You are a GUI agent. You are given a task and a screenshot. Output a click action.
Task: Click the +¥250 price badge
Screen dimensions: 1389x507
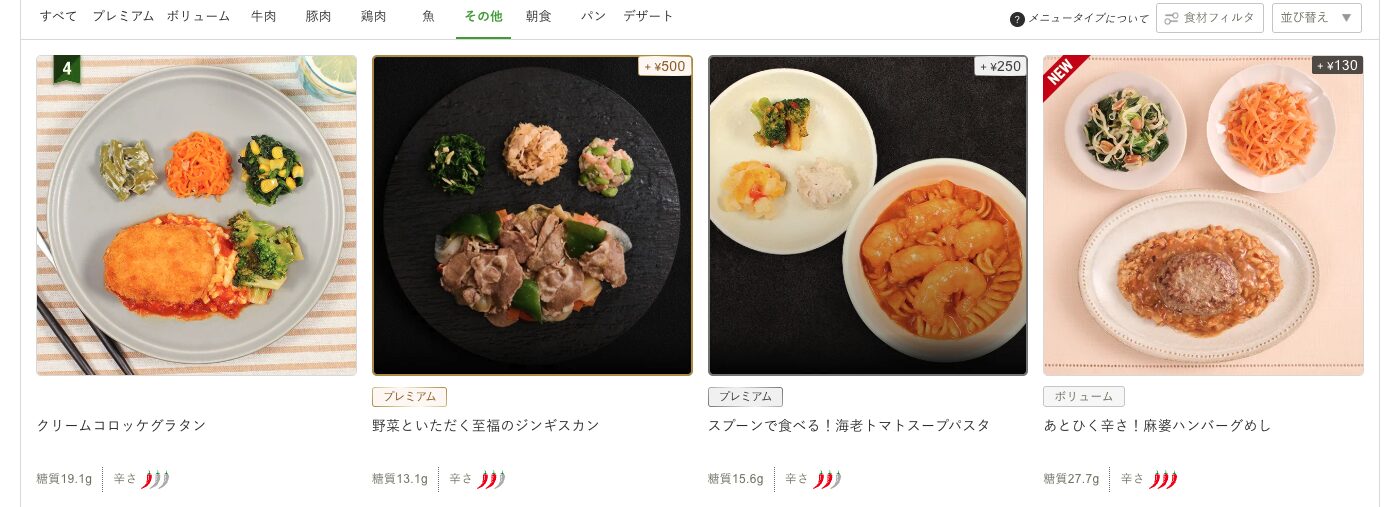coord(1001,66)
